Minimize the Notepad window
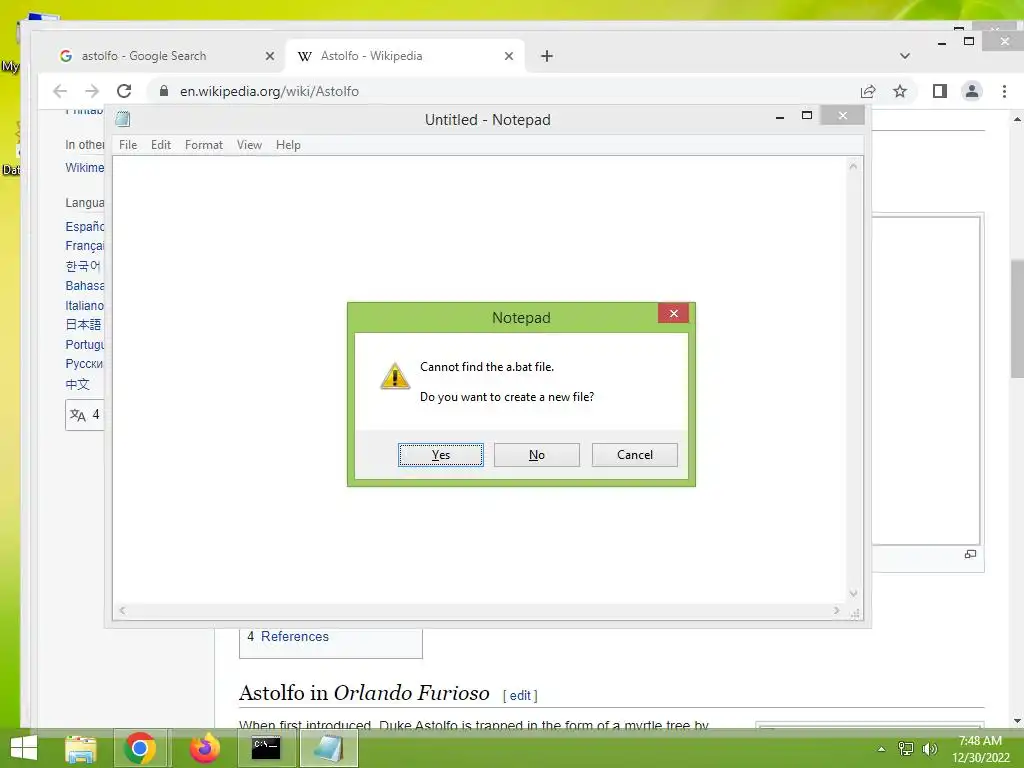This screenshot has width=1024, height=768. click(780, 116)
